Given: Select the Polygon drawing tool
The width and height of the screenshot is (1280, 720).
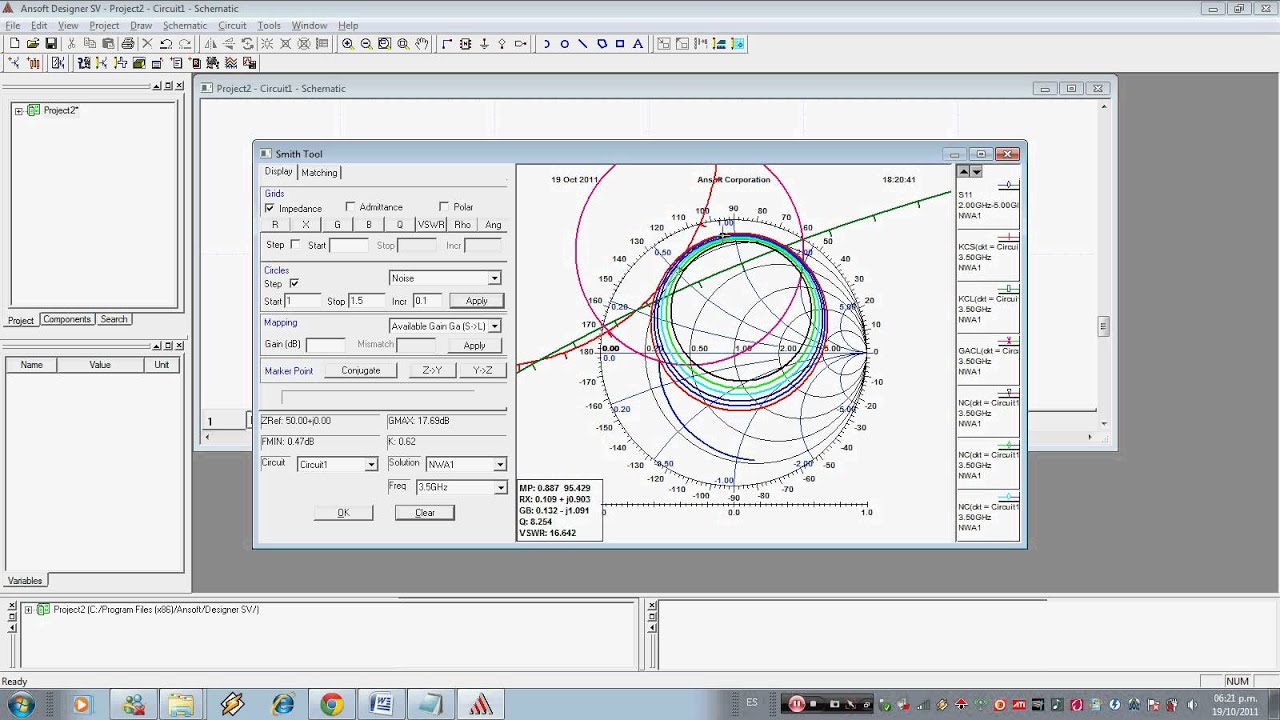Looking at the screenshot, I should click(x=602, y=44).
